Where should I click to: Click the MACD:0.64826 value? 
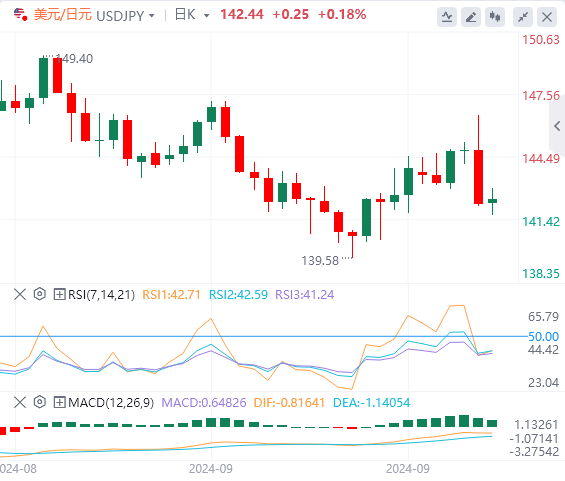tap(204, 402)
